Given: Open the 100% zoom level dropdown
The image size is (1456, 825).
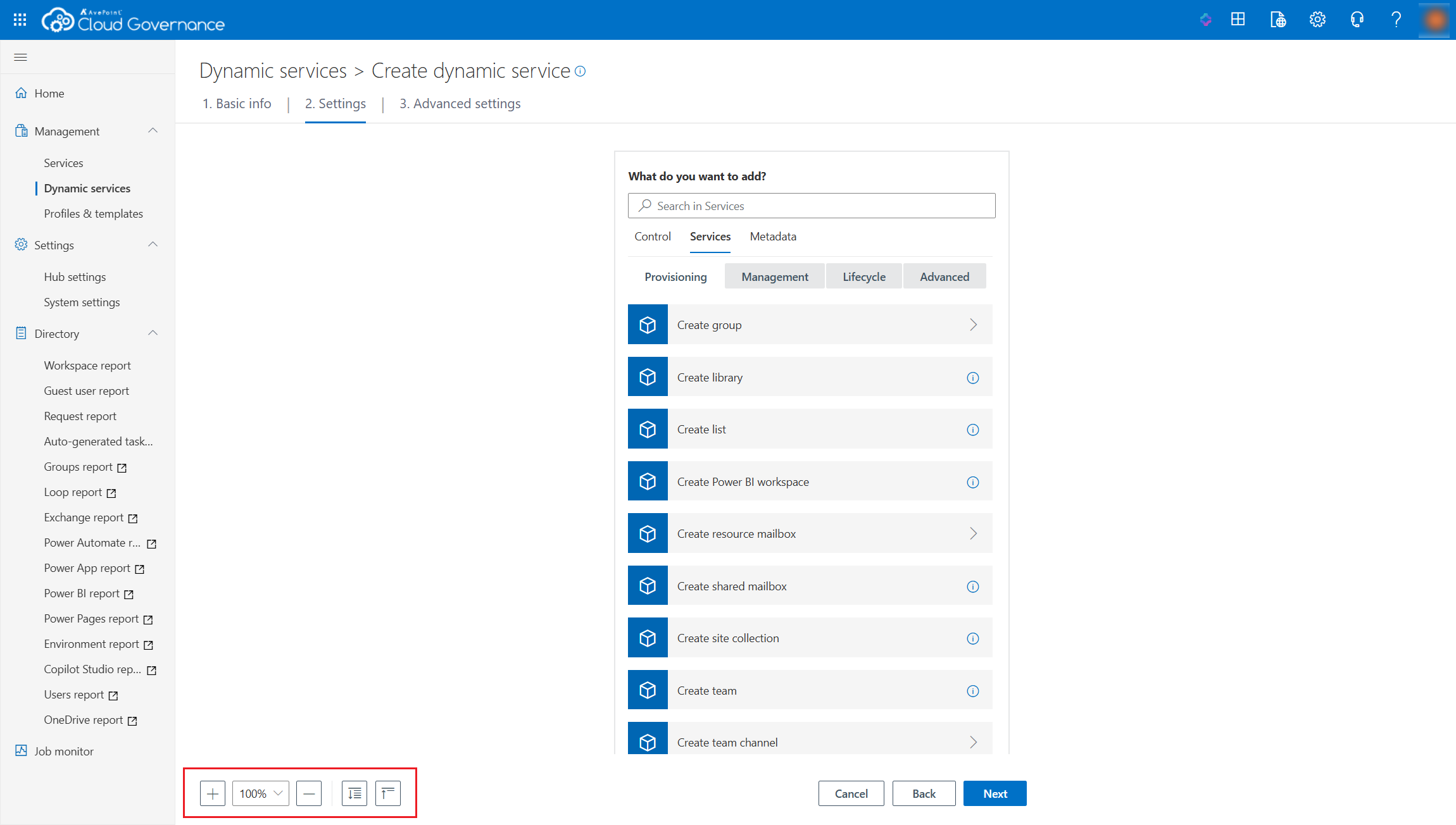Looking at the screenshot, I should (x=261, y=793).
